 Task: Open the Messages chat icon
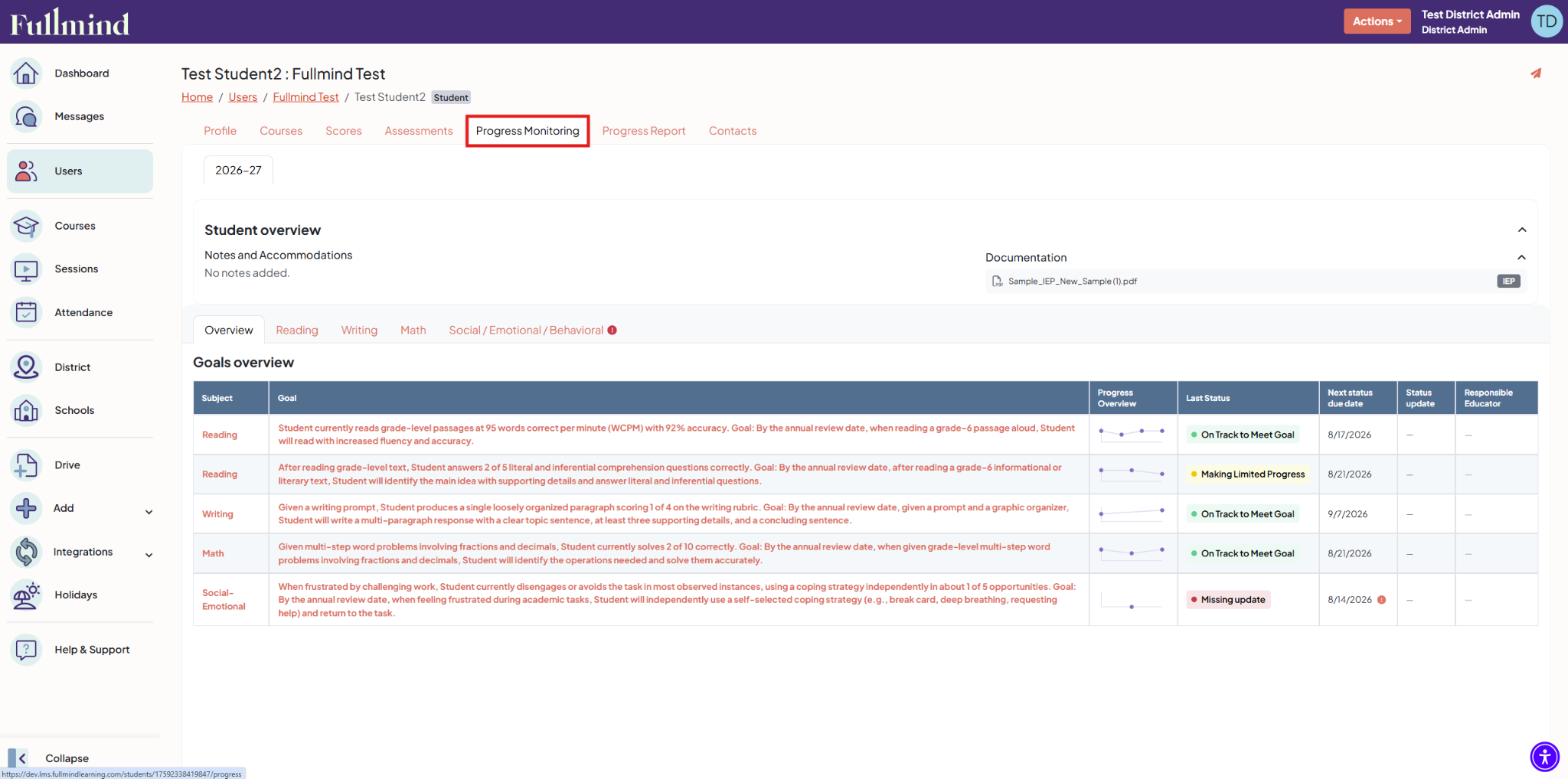(x=26, y=116)
